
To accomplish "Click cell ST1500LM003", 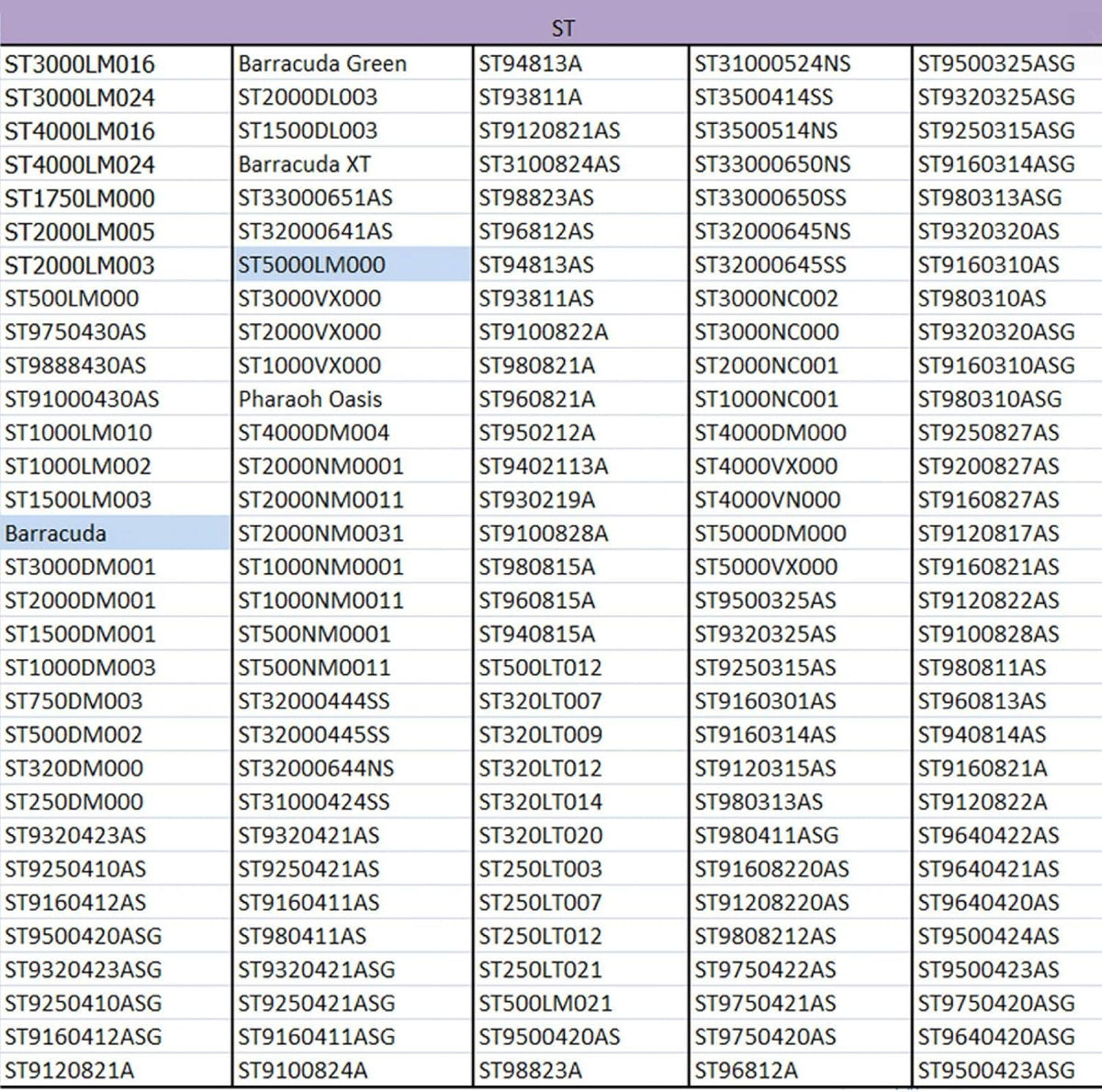I will (x=116, y=500).
